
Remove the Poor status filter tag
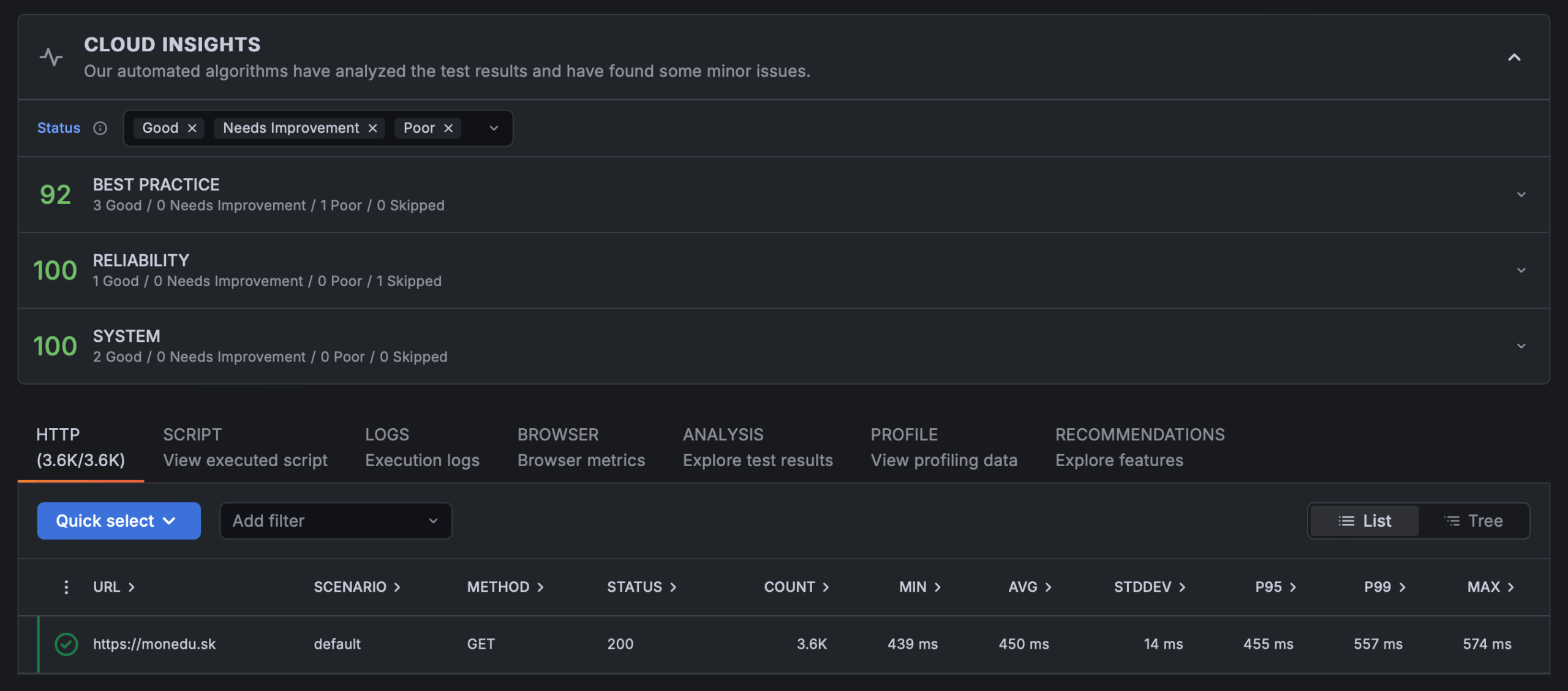pyautogui.click(x=448, y=128)
